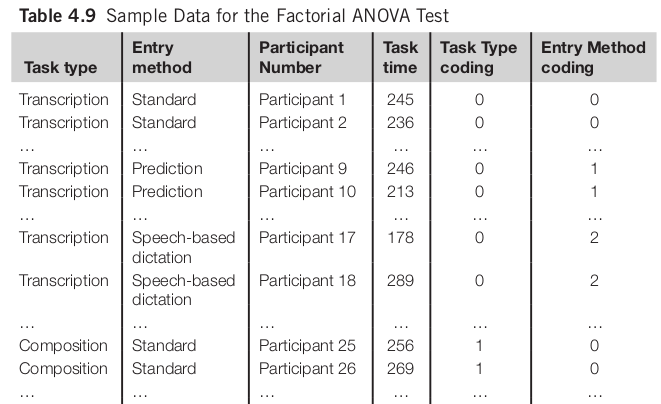Select the 'Task Type coding' header
Screen dimensions: 661x404
tap(479, 58)
